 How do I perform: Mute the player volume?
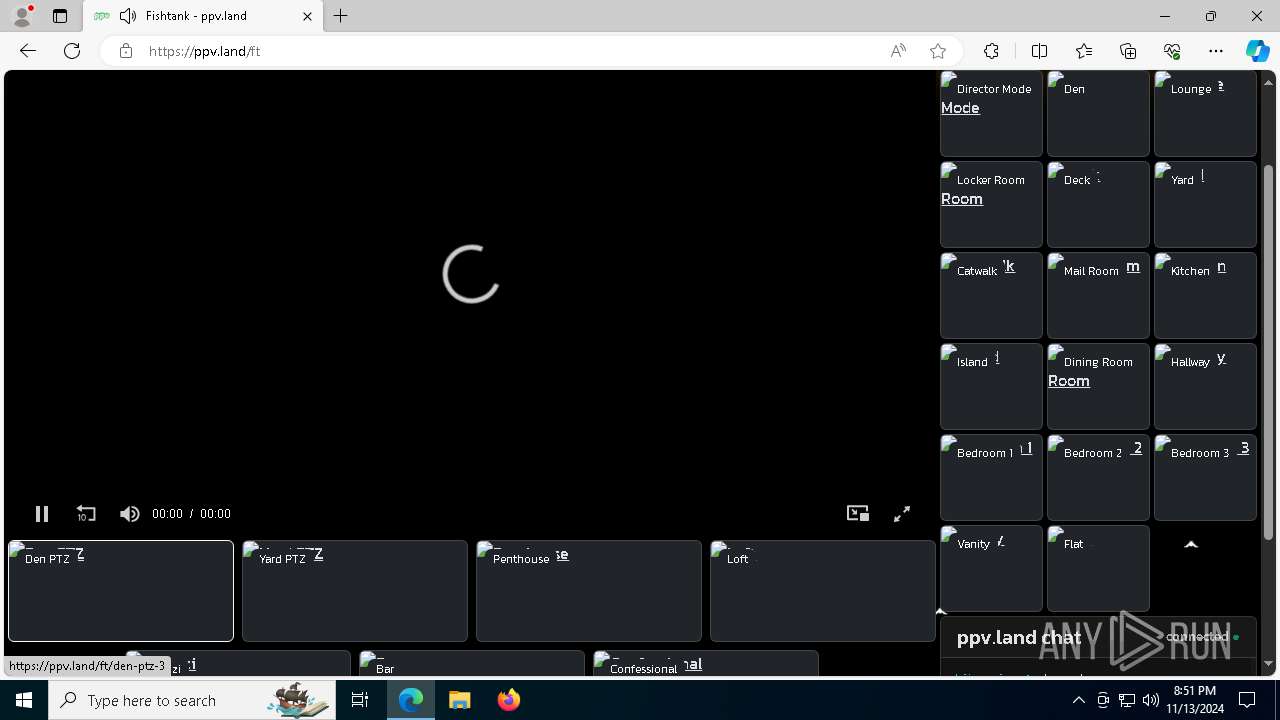pyautogui.click(x=129, y=513)
